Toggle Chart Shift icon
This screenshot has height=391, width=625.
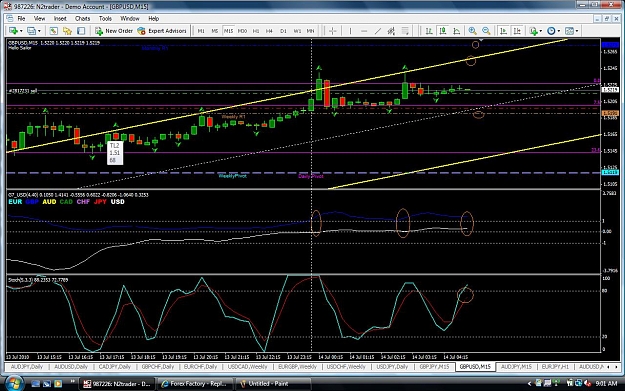(x=517, y=31)
